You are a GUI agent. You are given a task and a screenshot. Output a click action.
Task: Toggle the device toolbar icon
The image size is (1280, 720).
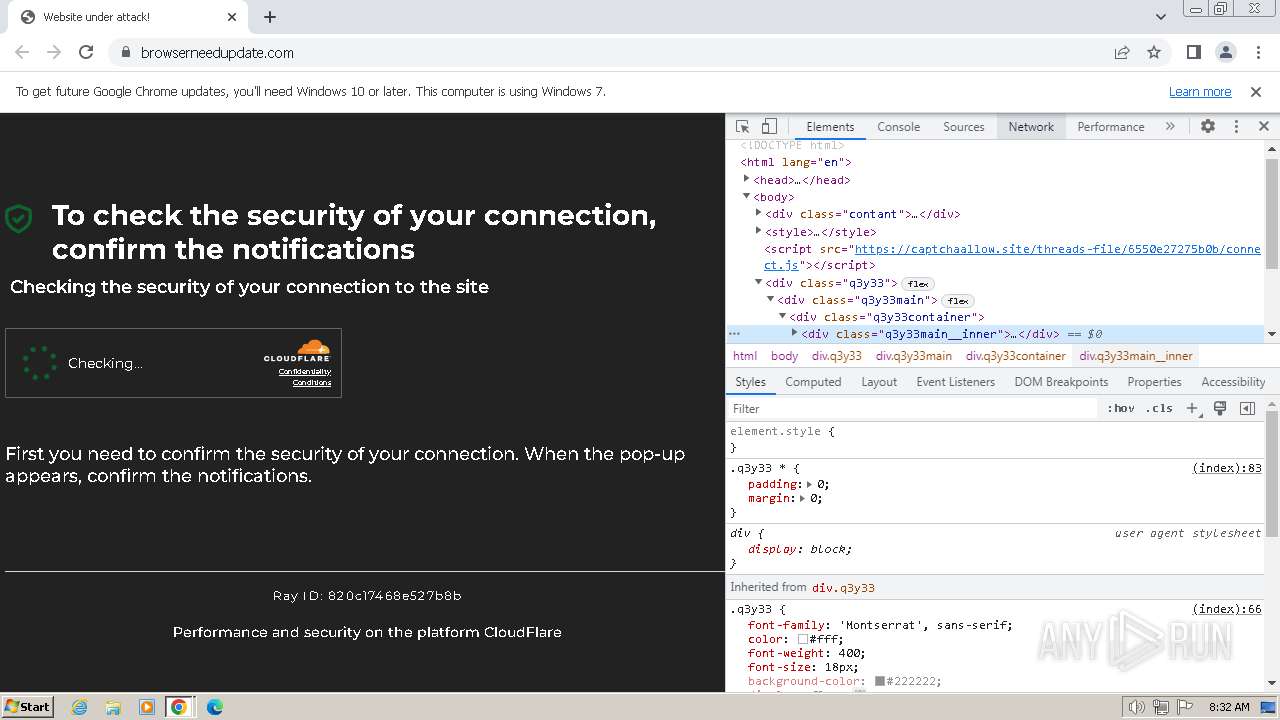click(x=769, y=127)
